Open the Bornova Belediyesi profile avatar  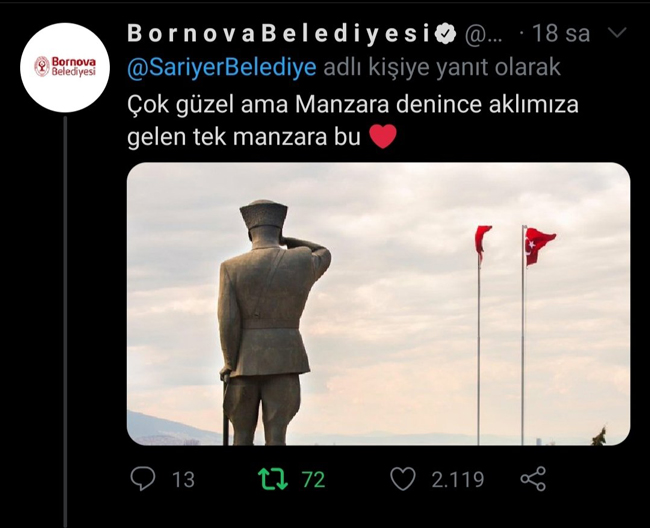point(65,68)
